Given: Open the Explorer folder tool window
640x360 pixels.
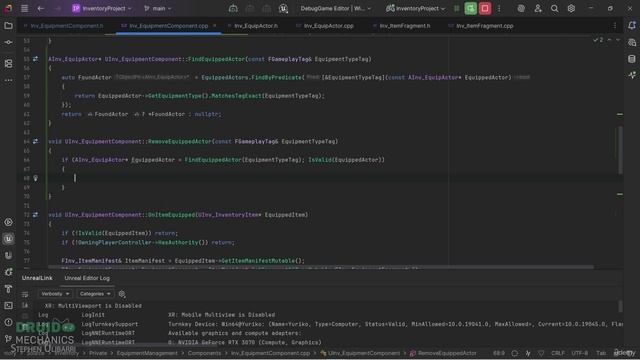Looking at the screenshot, I should click(8, 26).
